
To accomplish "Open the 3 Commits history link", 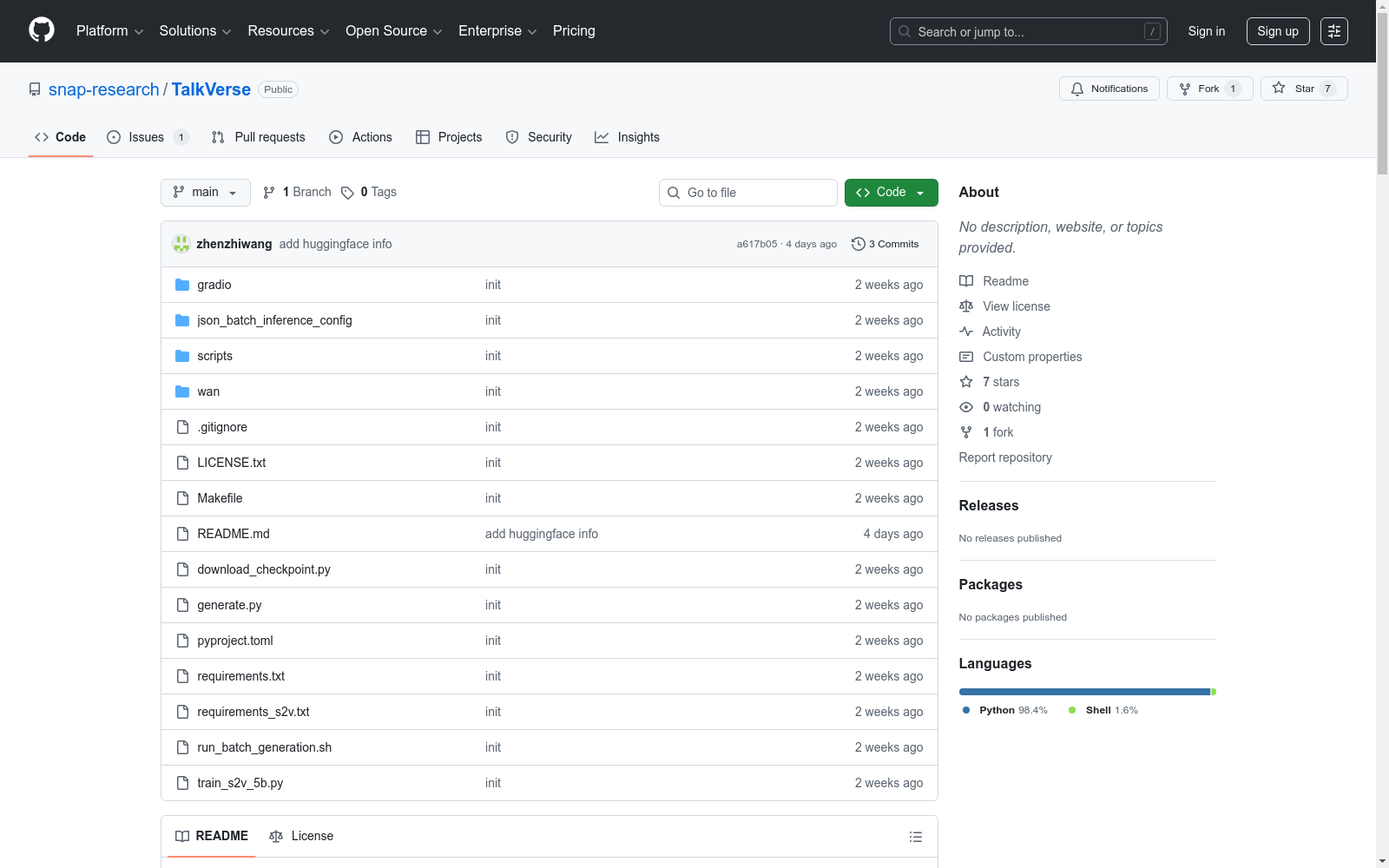I will (885, 244).
